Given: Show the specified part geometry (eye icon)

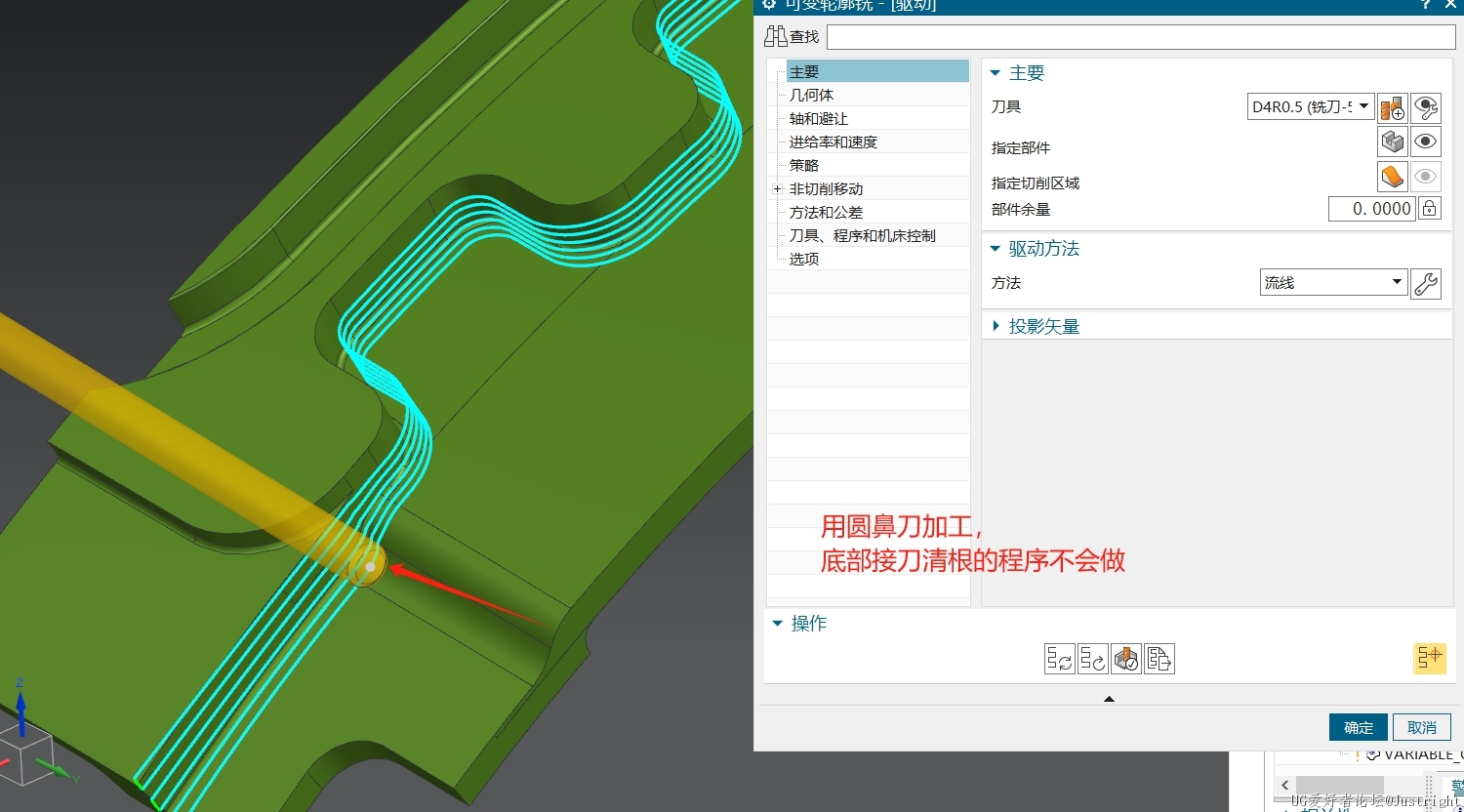Looking at the screenshot, I should point(1426,142).
